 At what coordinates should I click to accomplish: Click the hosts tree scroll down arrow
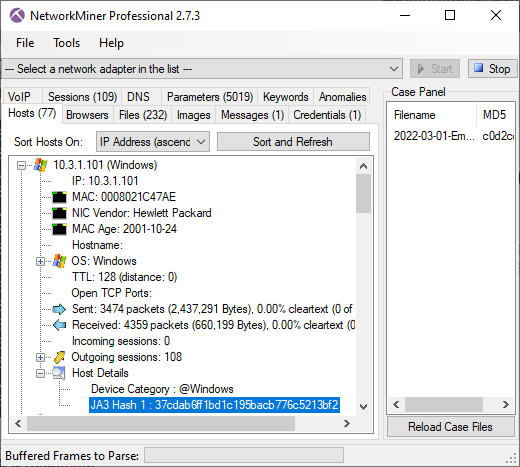point(363,407)
